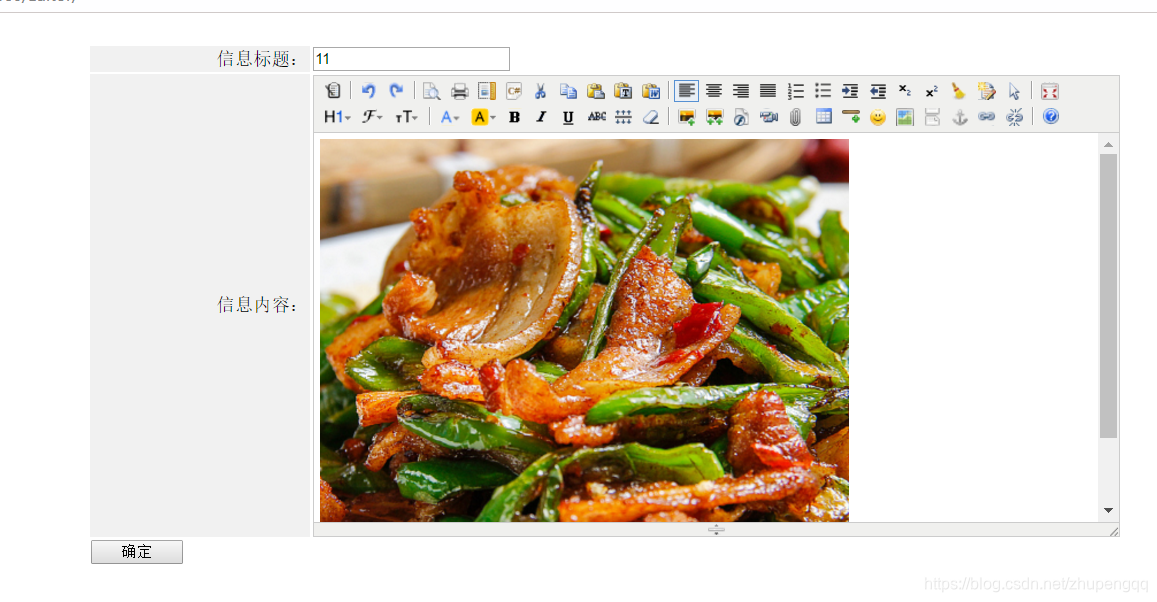The image size is (1157, 602).
Task: Focus the 信息标题 title input field
Action: [x=411, y=59]
